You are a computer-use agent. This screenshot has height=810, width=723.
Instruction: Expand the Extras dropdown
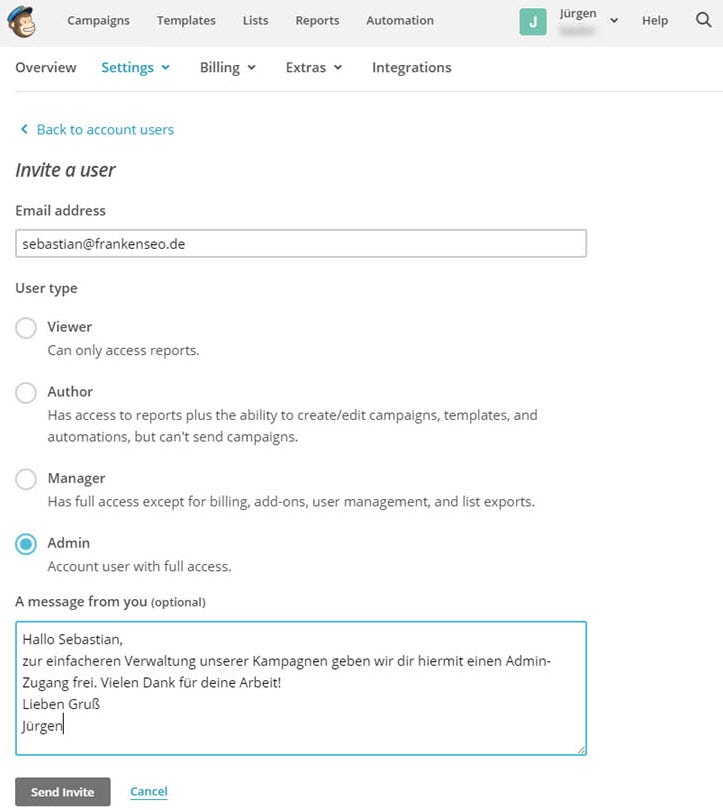point(314,68)
